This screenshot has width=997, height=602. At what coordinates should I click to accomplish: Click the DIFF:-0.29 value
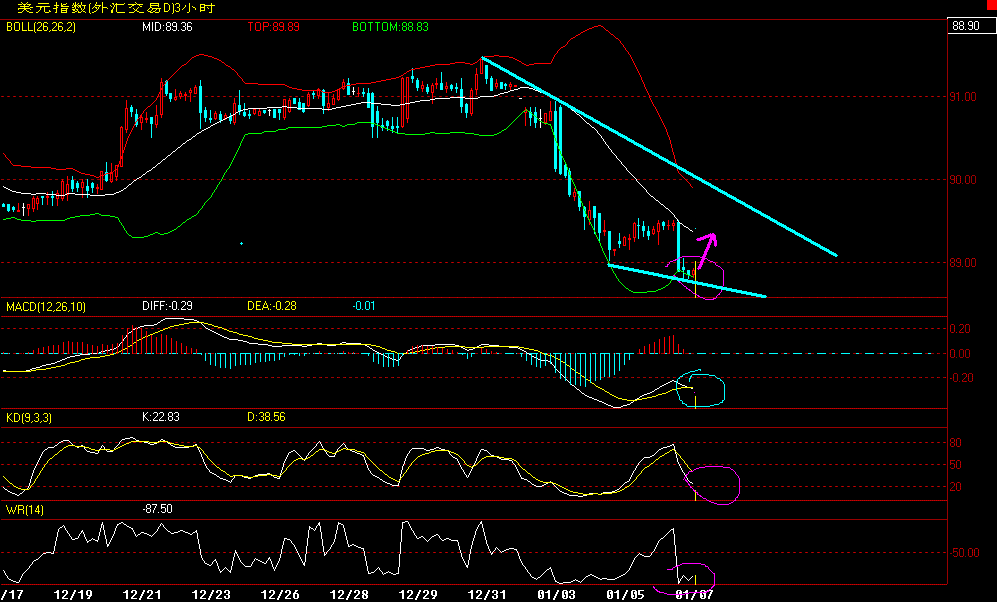[167, 306]
